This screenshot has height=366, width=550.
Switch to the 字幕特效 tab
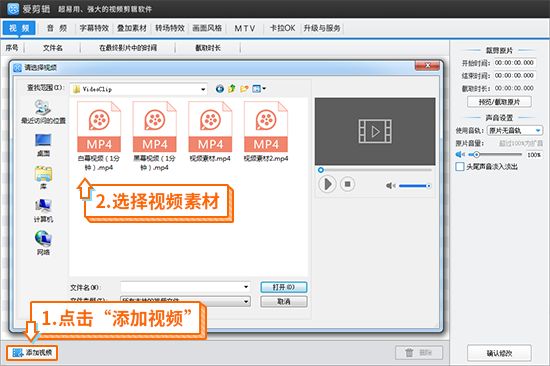[x=94, y=28]
